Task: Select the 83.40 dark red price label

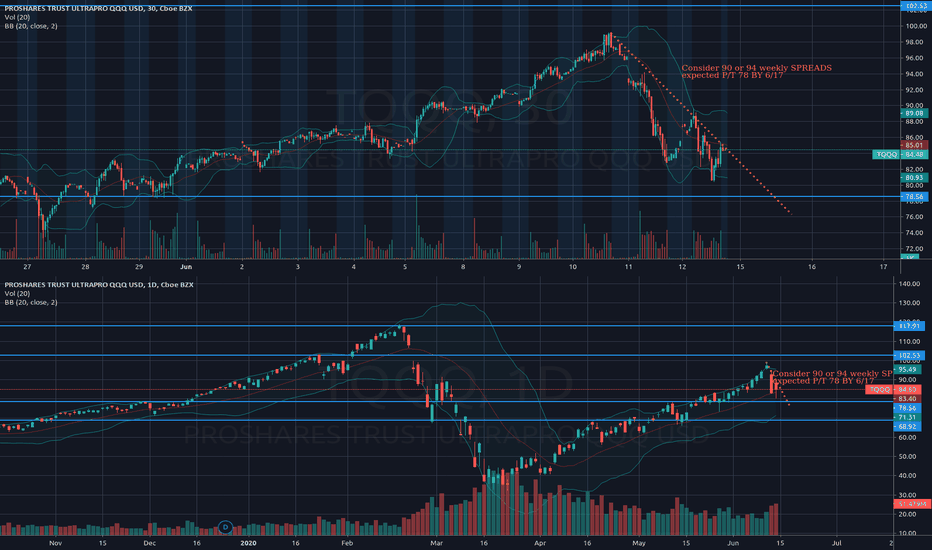Action: (x=908, y=398)
